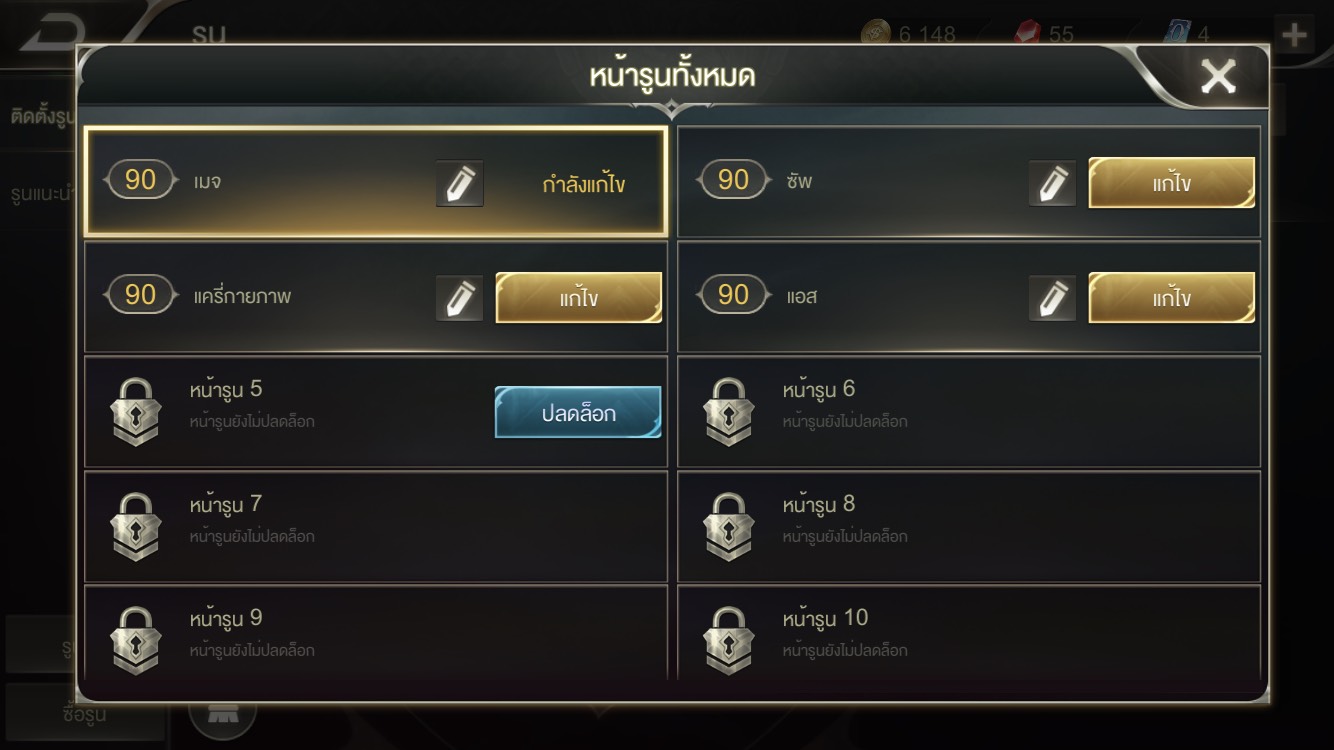Click the padlock icon of หน้ารูน 10
This screenshot has height=750, width=1334.
[728, 640]
